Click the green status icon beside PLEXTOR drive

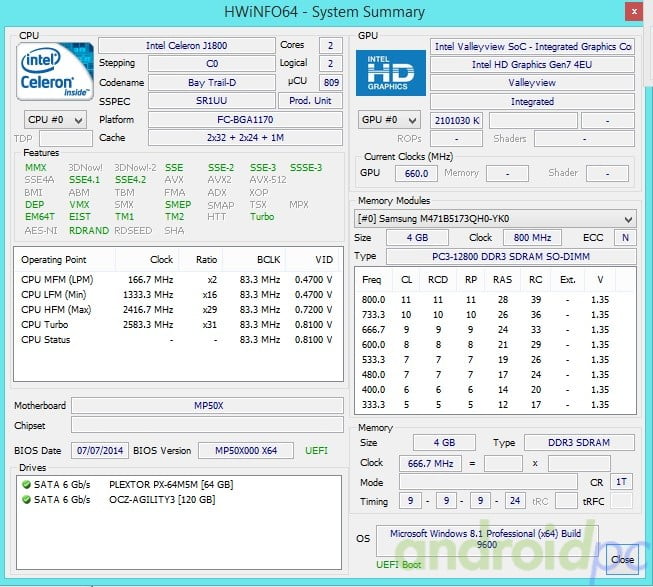tap(27, 485)
